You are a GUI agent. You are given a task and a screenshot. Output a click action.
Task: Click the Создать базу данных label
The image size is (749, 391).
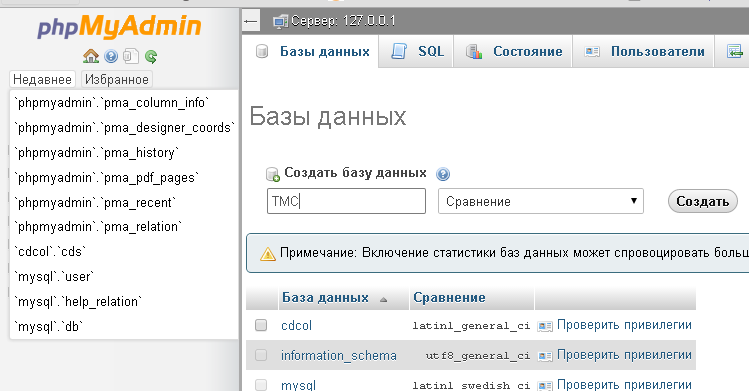coord(355,172)
